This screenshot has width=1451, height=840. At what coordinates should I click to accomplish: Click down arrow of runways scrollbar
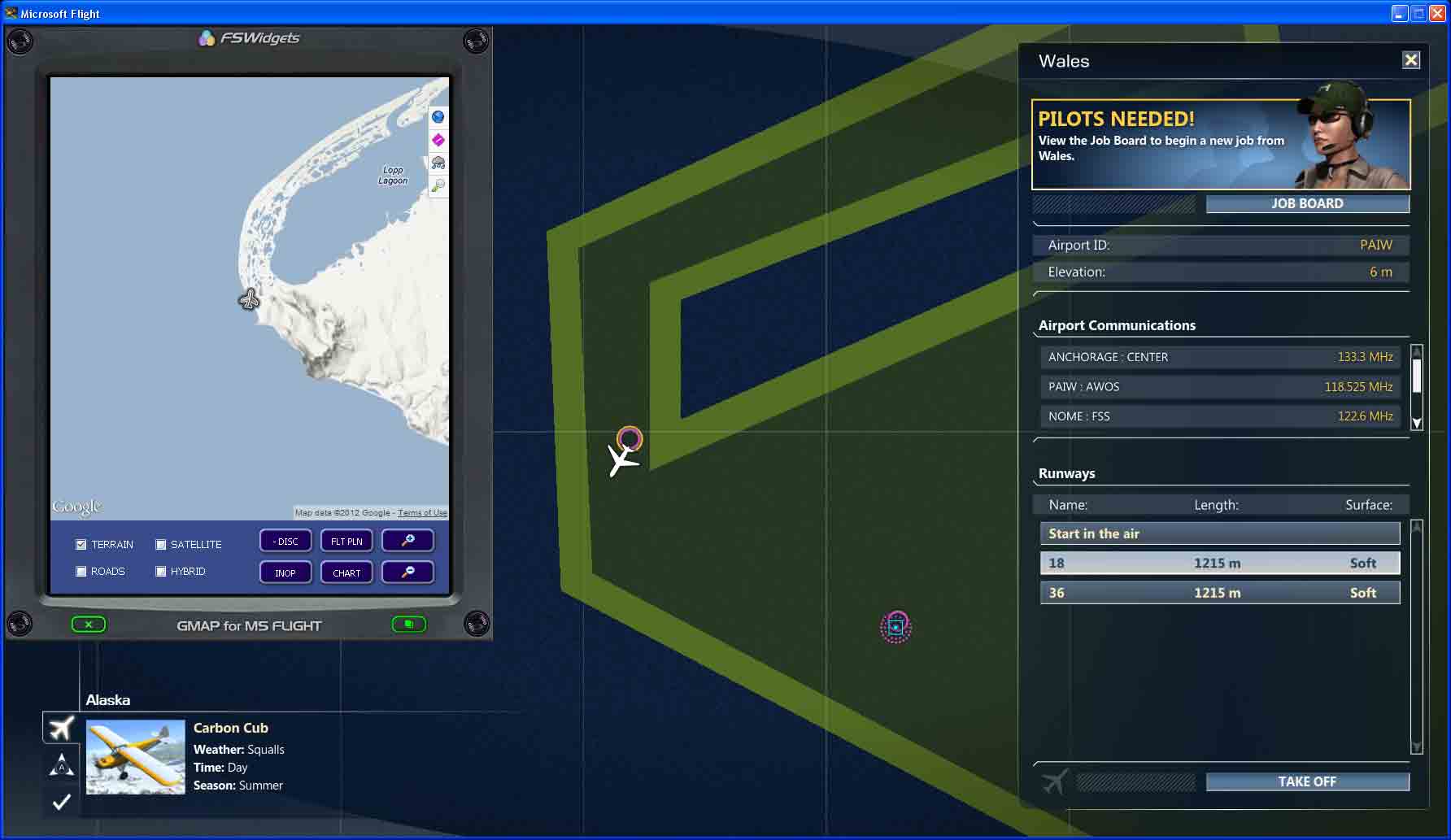click(1417, 747)
